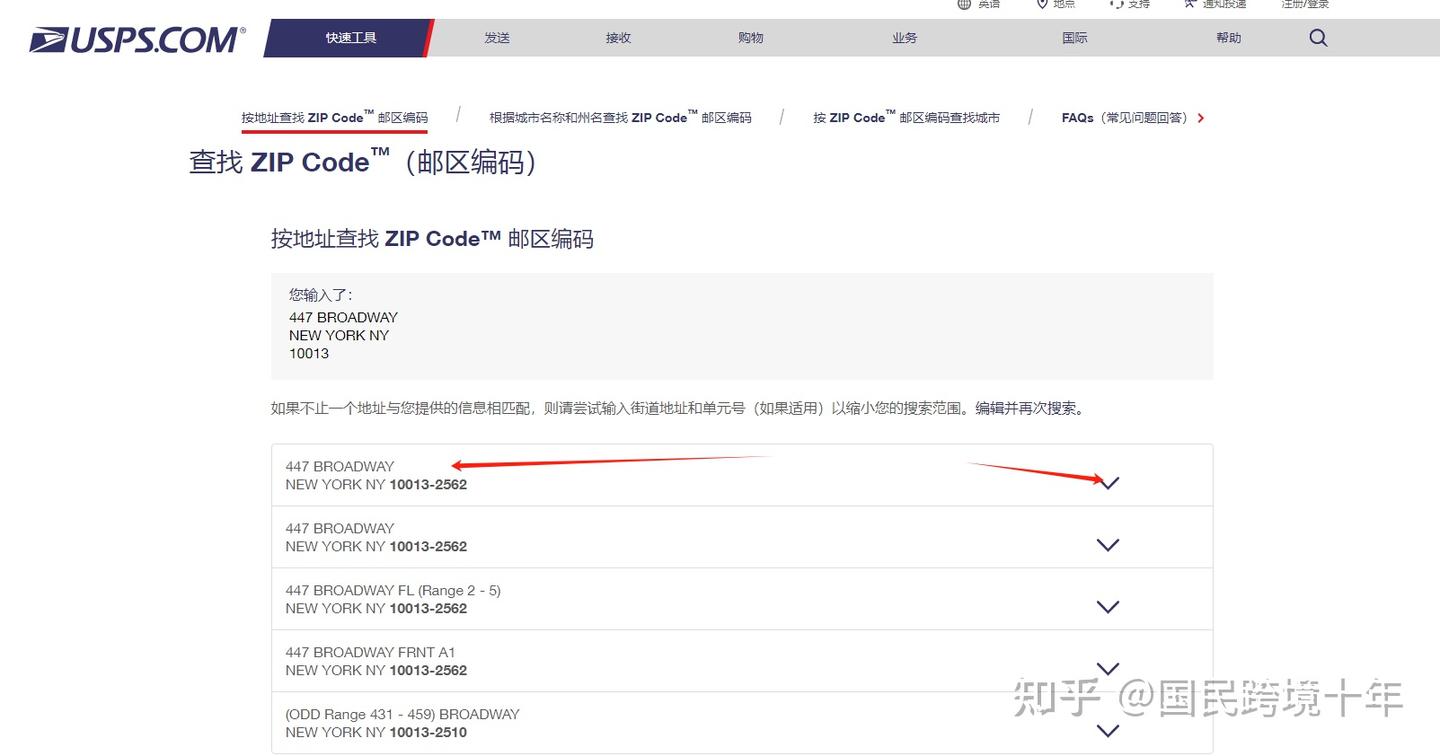The height and width of the screenshot is (756, 1440).
Task: Open the 发送 menu
Action: pyautogui.click(x=497, y=38)
